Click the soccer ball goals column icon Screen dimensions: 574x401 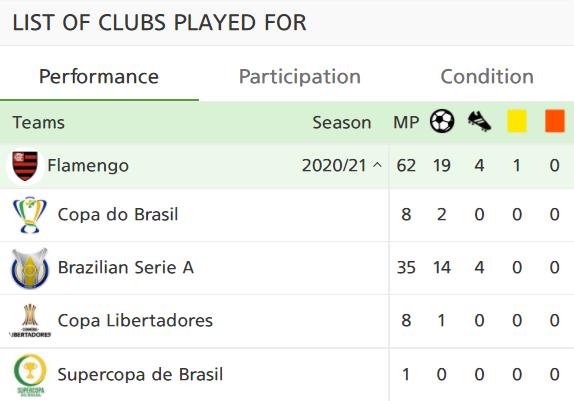(x=442, y=121)
